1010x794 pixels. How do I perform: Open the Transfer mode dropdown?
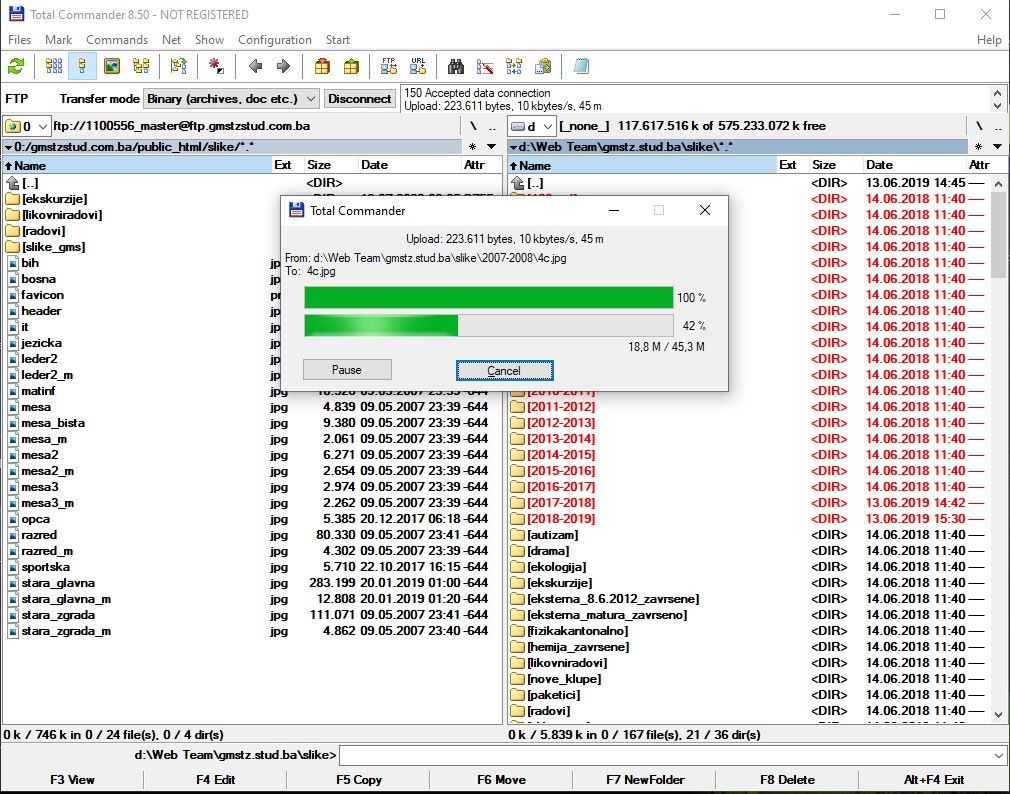[231, 99]
